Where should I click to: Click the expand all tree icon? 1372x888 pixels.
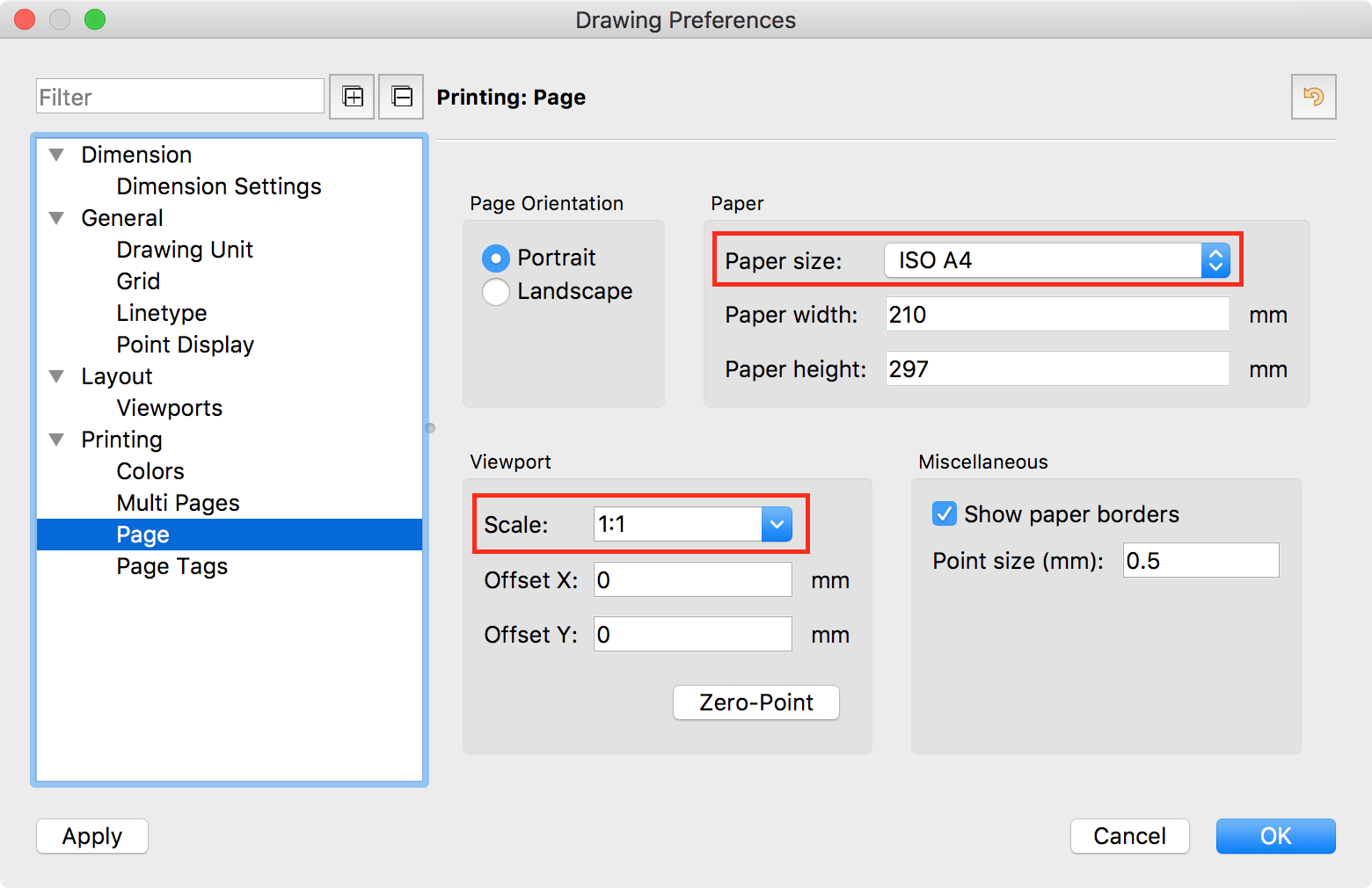pyautogui.click(x=352, y=97)
